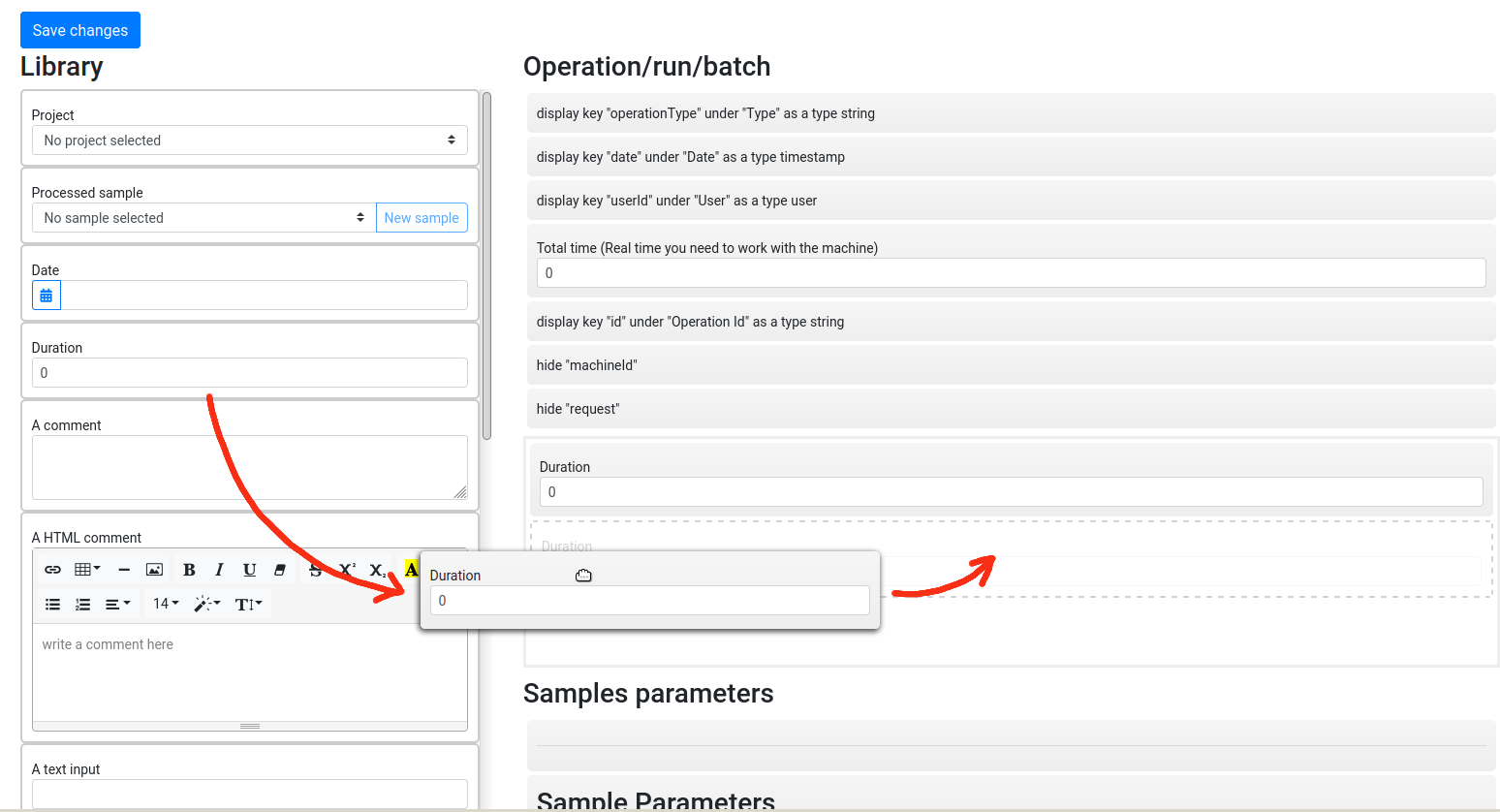
Task: Open the magic wand style dropdown
Action: [x=206, y=604]
